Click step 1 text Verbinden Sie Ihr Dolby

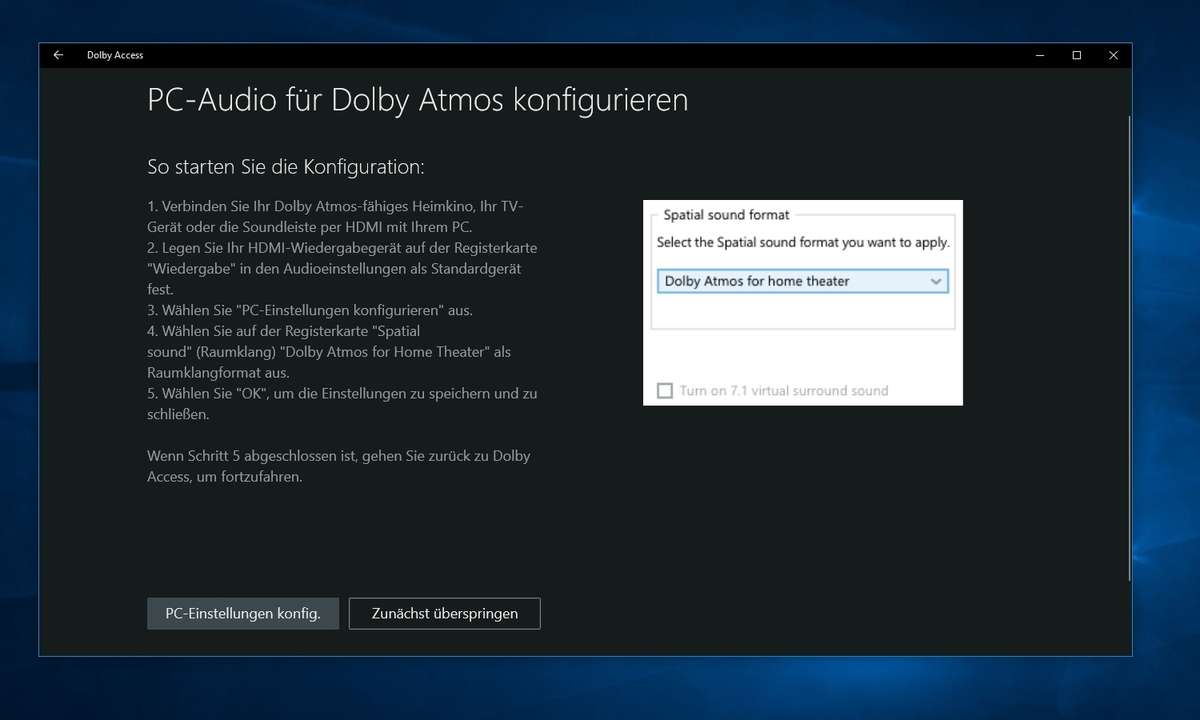tap(335, 216)
